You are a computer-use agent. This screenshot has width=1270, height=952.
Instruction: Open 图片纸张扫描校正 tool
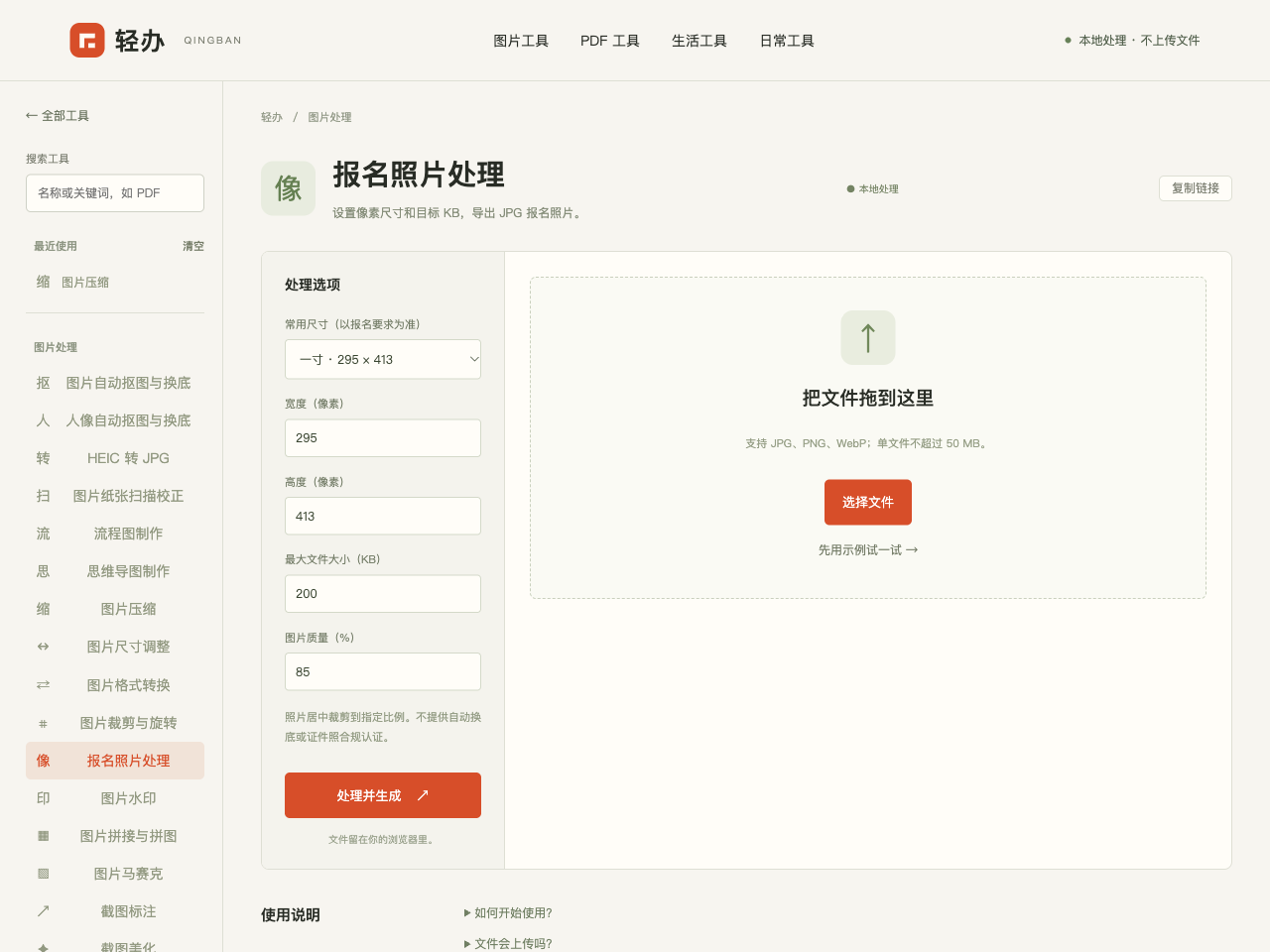115,496
